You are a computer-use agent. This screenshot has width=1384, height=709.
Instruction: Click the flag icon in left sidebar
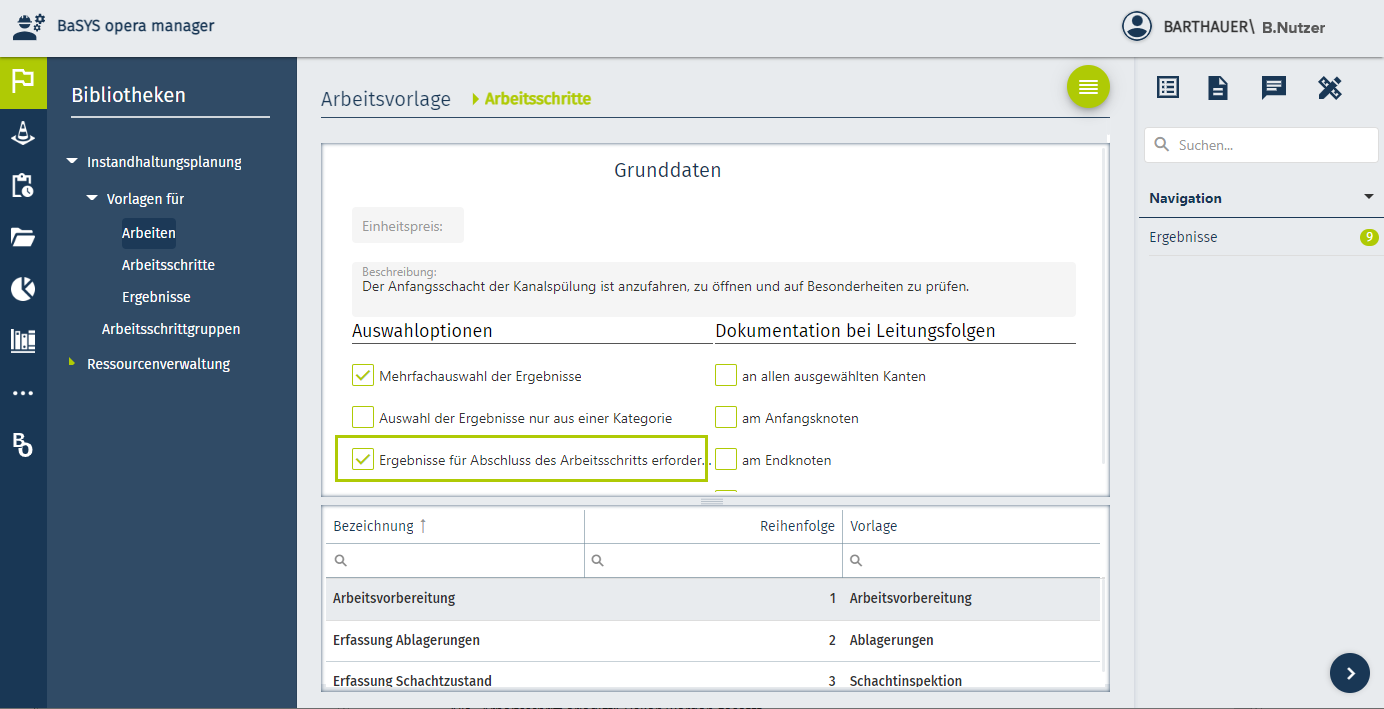tap(23, 82)
